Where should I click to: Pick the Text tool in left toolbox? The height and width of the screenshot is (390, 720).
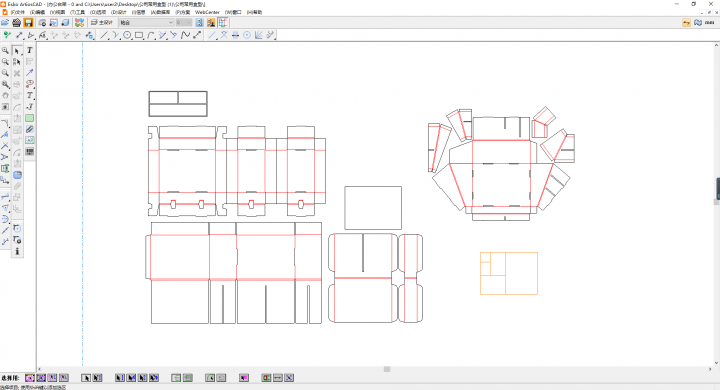29,51
